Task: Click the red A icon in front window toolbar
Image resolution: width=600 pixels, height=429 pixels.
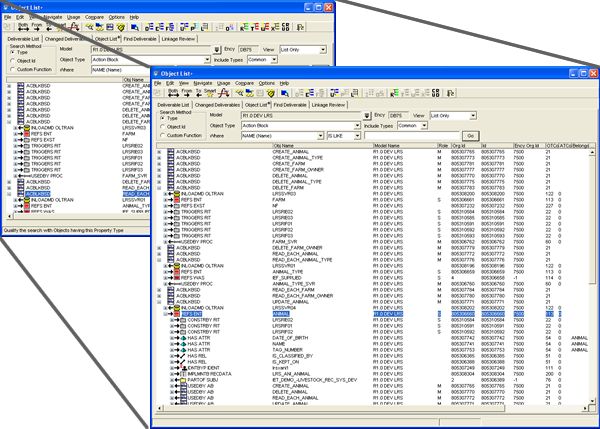Action: click(x=224, y=92)
